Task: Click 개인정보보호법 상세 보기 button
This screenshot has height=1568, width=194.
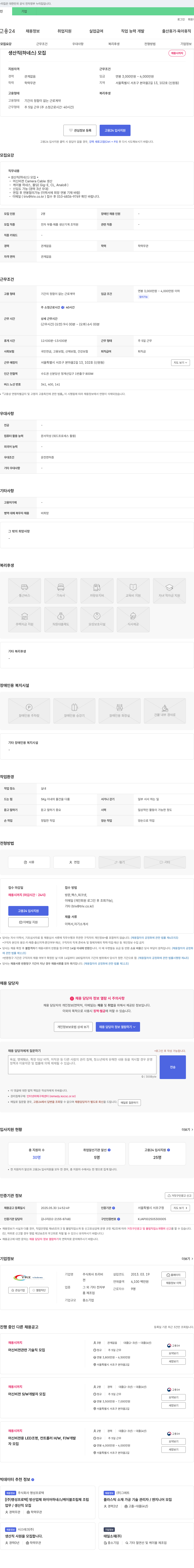Action: click(x=73, y=1027)
